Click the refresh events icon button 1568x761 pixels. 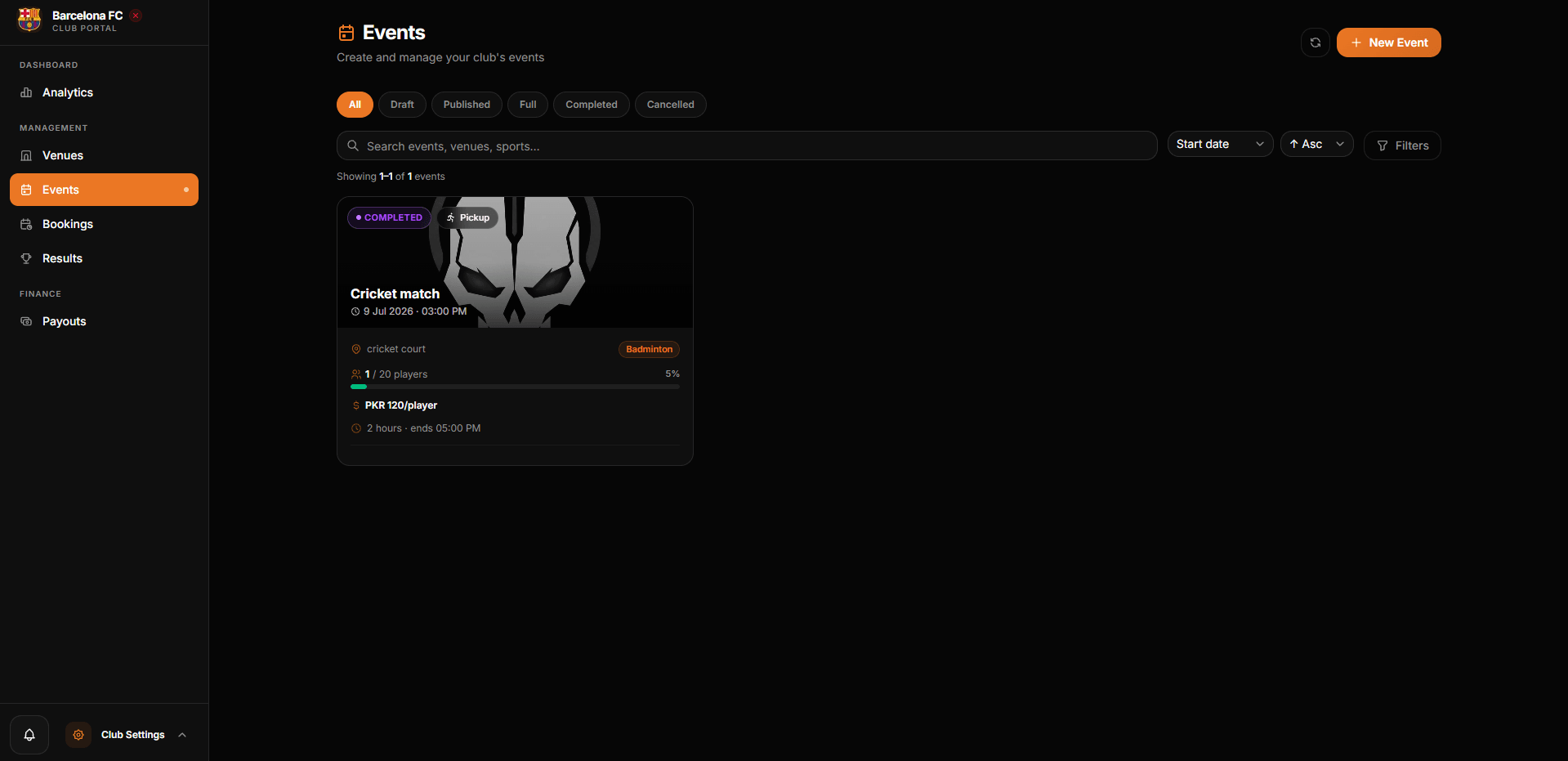click(x=1316, y=43)
